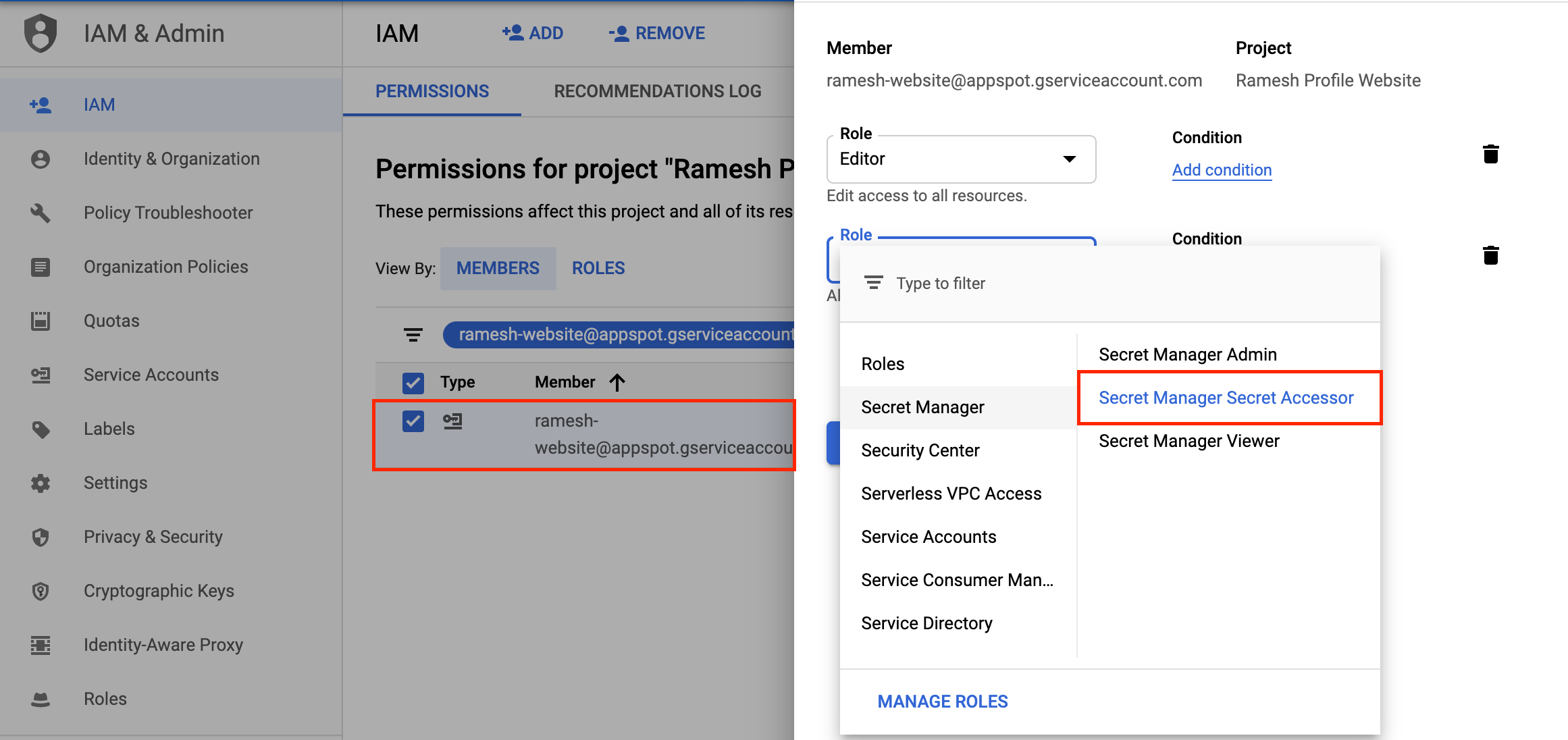Select the IAM add-person sidebar icon
Screen dimensions: 1568x740
point(41,105)
